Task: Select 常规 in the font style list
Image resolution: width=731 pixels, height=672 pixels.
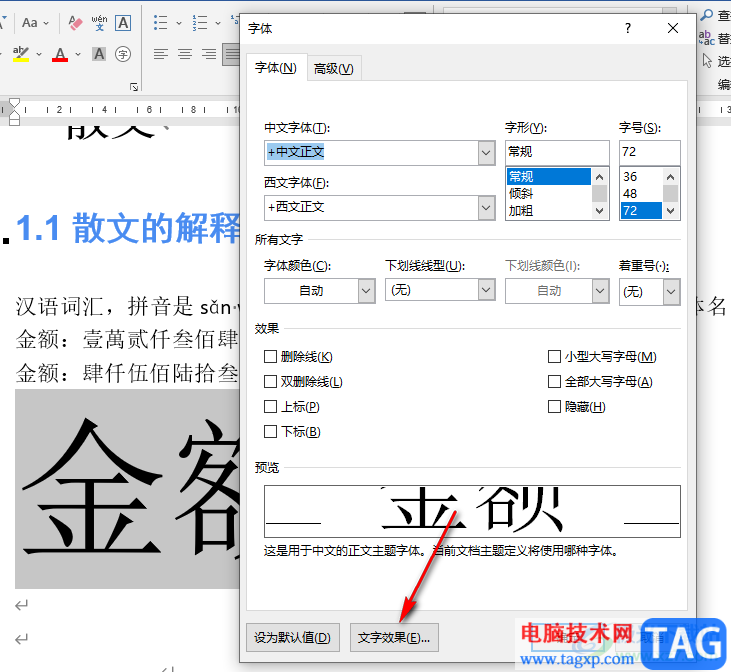Action: pos(549,177)
